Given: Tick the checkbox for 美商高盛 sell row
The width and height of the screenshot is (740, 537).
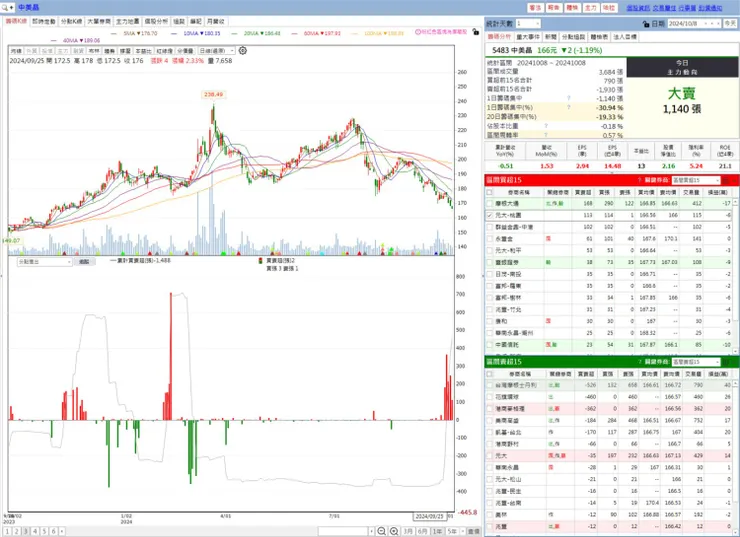Looking at the screenshot, I should (x=489, y=420).
